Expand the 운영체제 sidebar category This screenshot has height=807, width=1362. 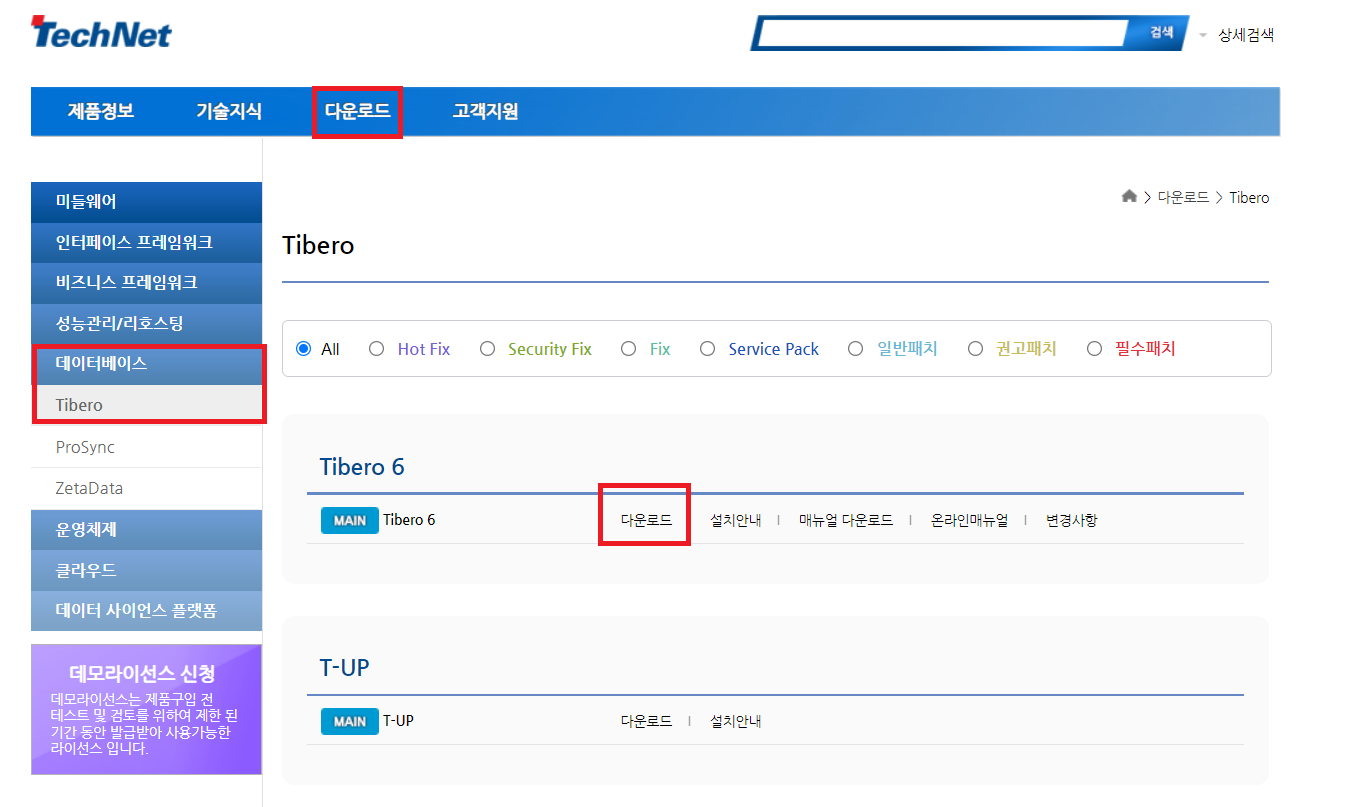[146, 530]
